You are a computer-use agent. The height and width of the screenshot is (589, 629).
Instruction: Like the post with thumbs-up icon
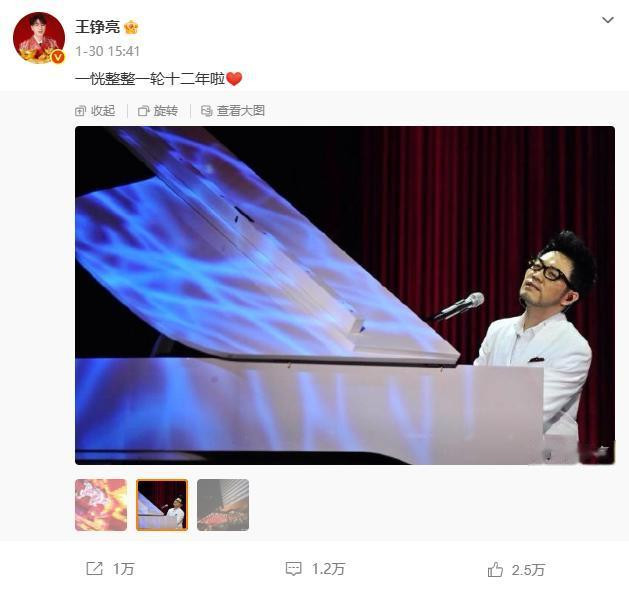495,569
